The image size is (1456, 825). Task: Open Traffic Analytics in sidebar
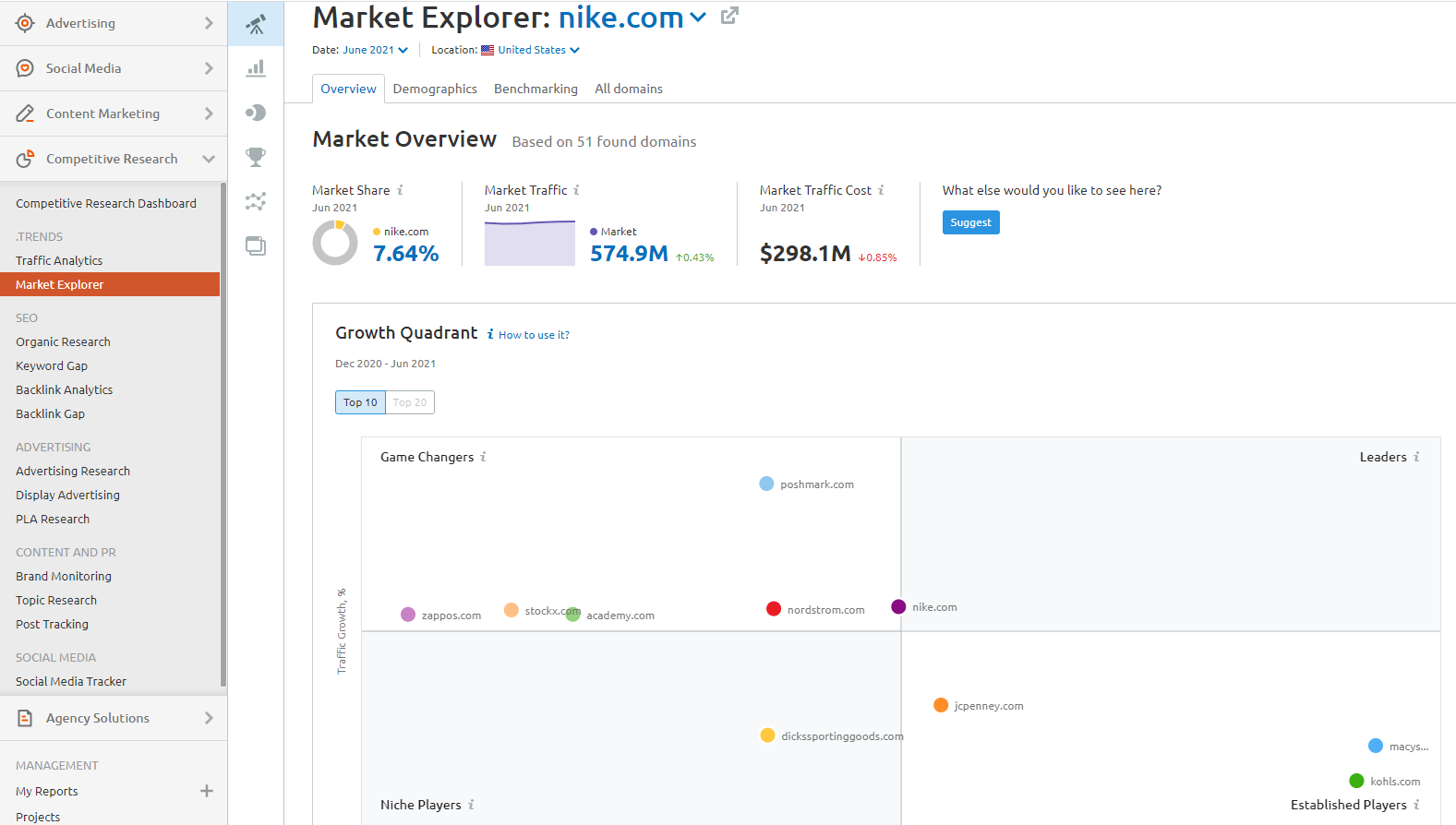coord(59,260)
